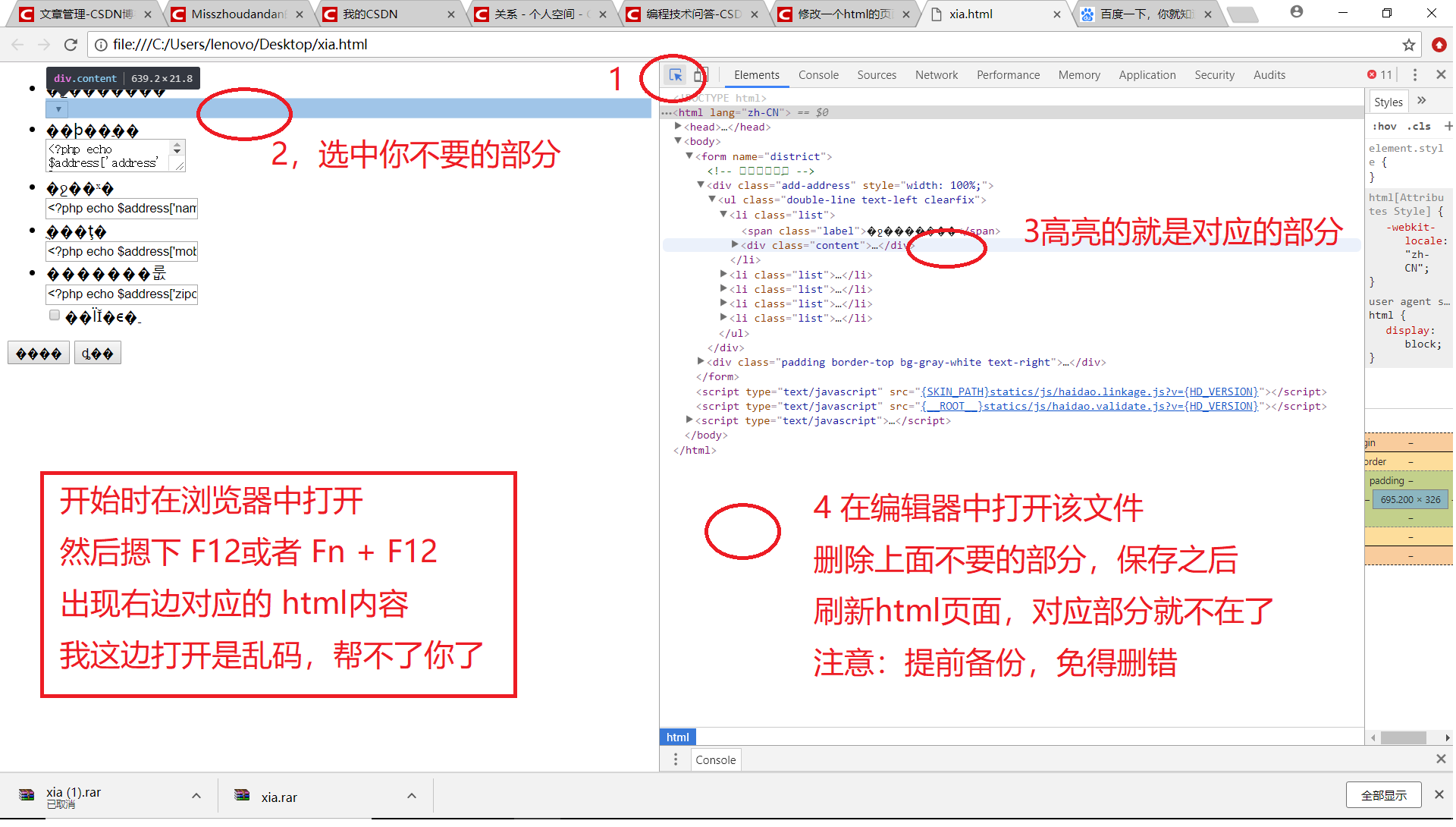Close the xia.html browser tab

coord(1057,14)
